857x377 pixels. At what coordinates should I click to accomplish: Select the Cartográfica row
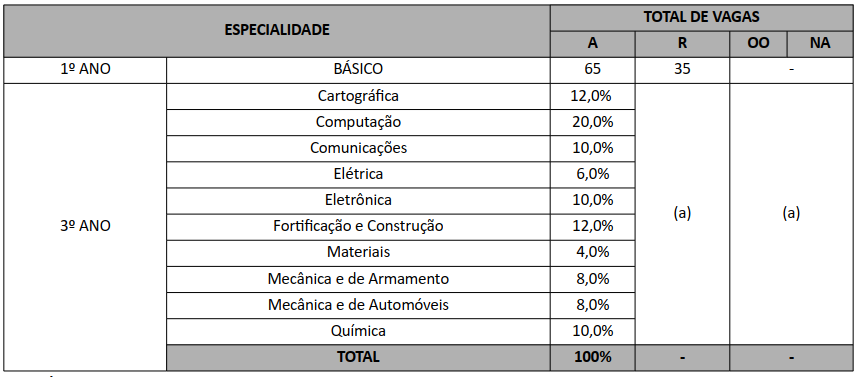pyautogui.click(x=401, y=96)
